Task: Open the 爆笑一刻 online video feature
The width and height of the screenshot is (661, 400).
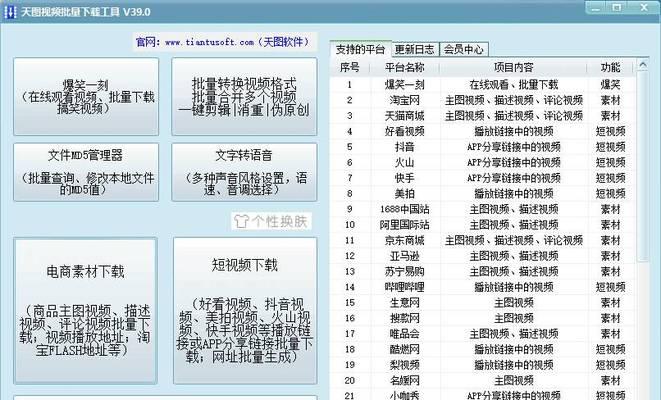Action: pyautogui.click(x=86, y=97)
